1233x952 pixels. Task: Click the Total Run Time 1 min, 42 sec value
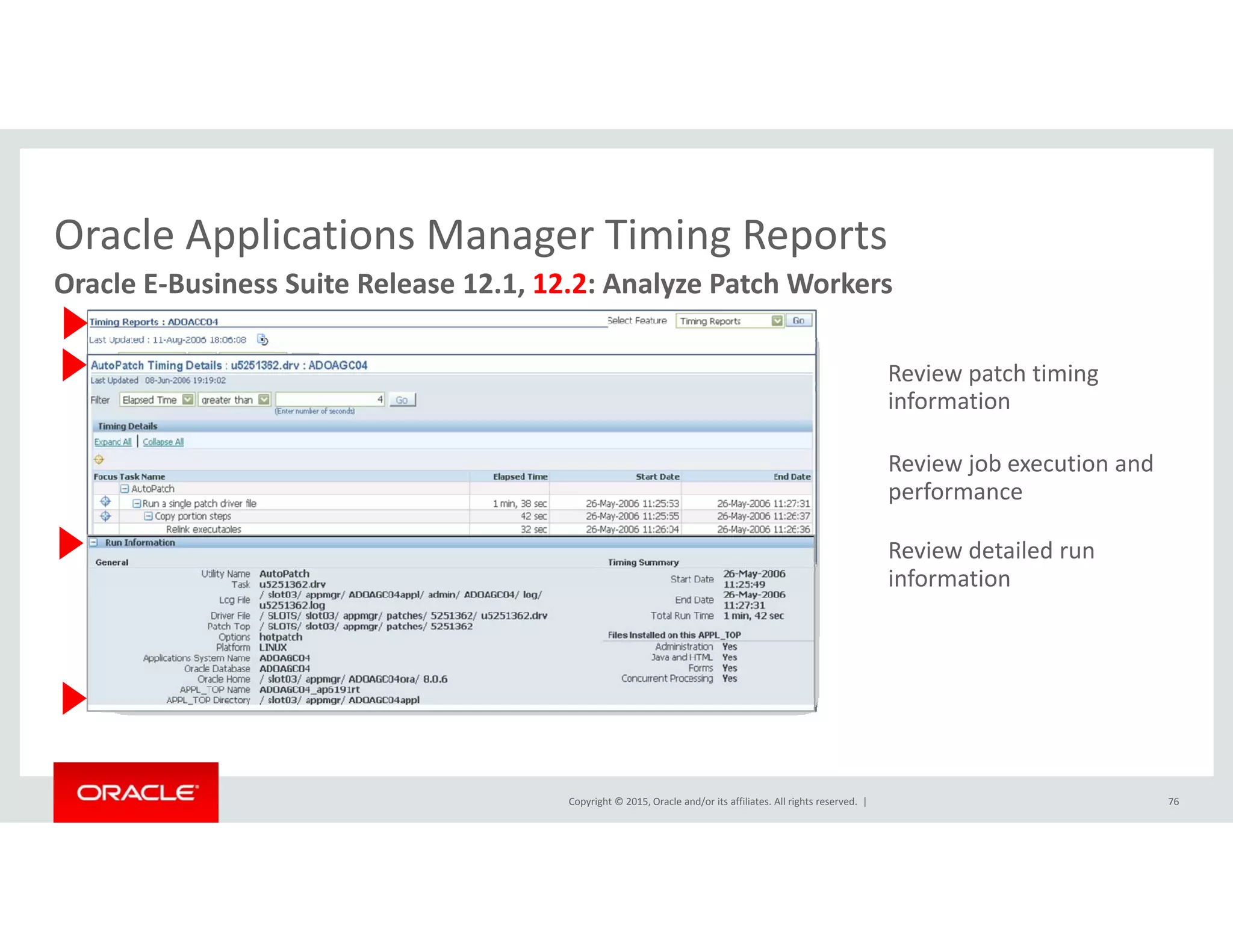click(753, 616)
